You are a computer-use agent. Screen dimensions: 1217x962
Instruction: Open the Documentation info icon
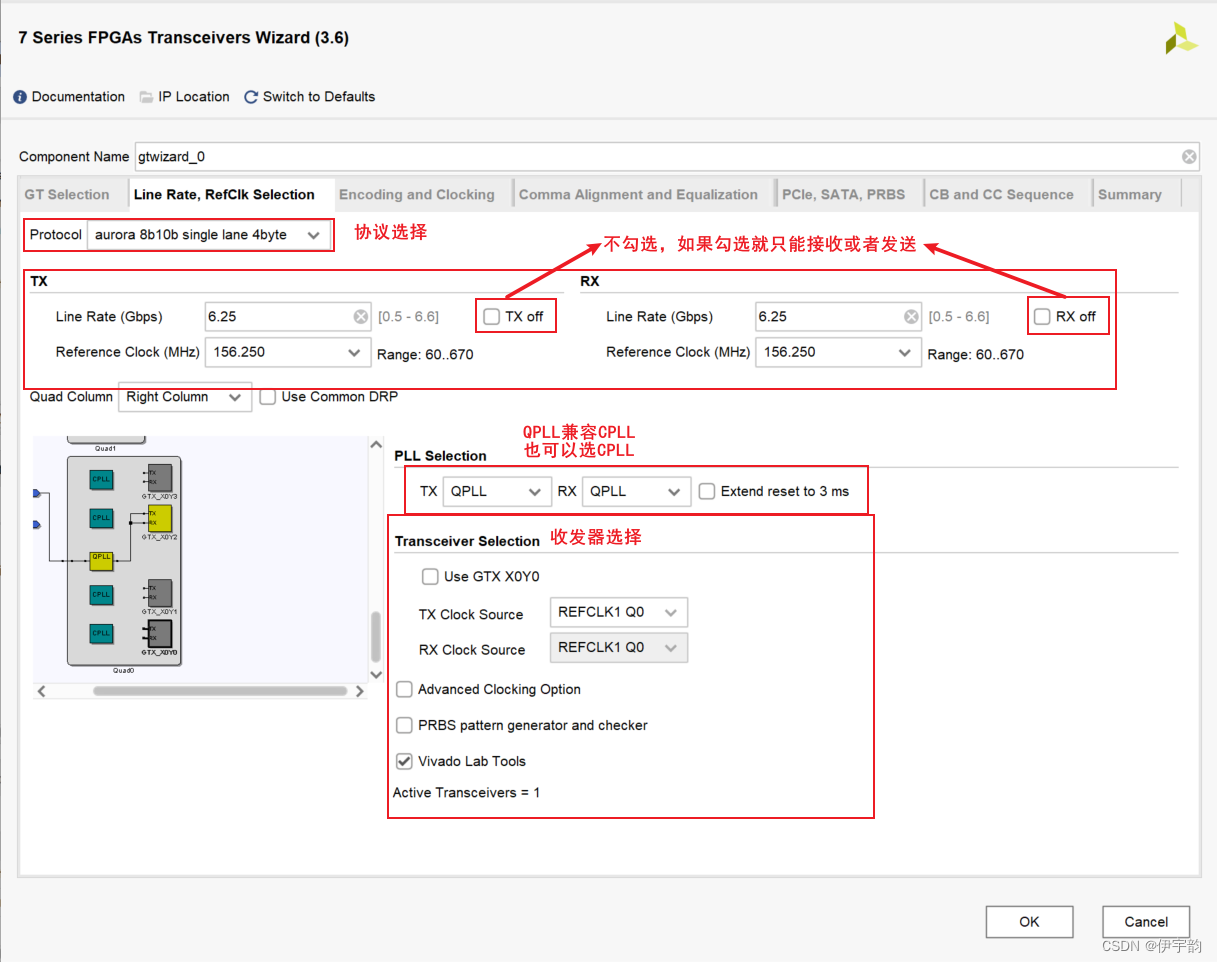coord(20,97)
